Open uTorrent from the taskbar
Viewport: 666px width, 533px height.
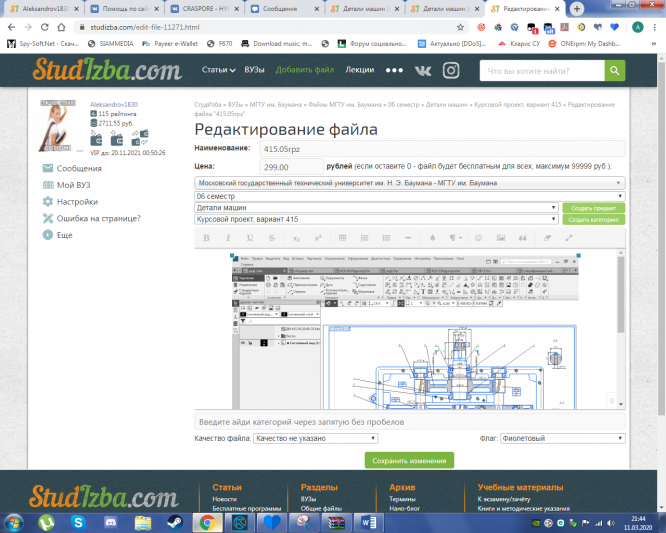pos(46,523)
